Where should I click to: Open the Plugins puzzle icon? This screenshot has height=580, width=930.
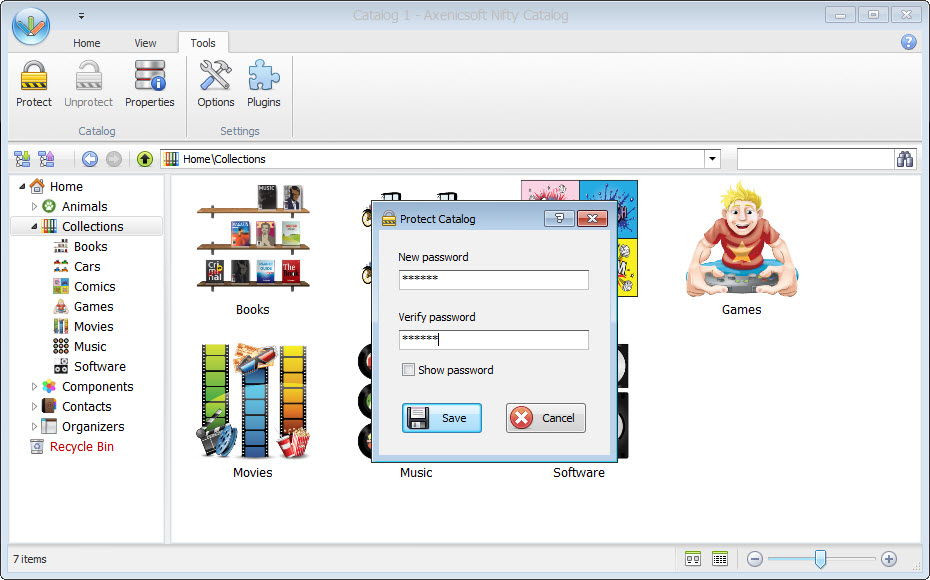(x=263, y=76)
